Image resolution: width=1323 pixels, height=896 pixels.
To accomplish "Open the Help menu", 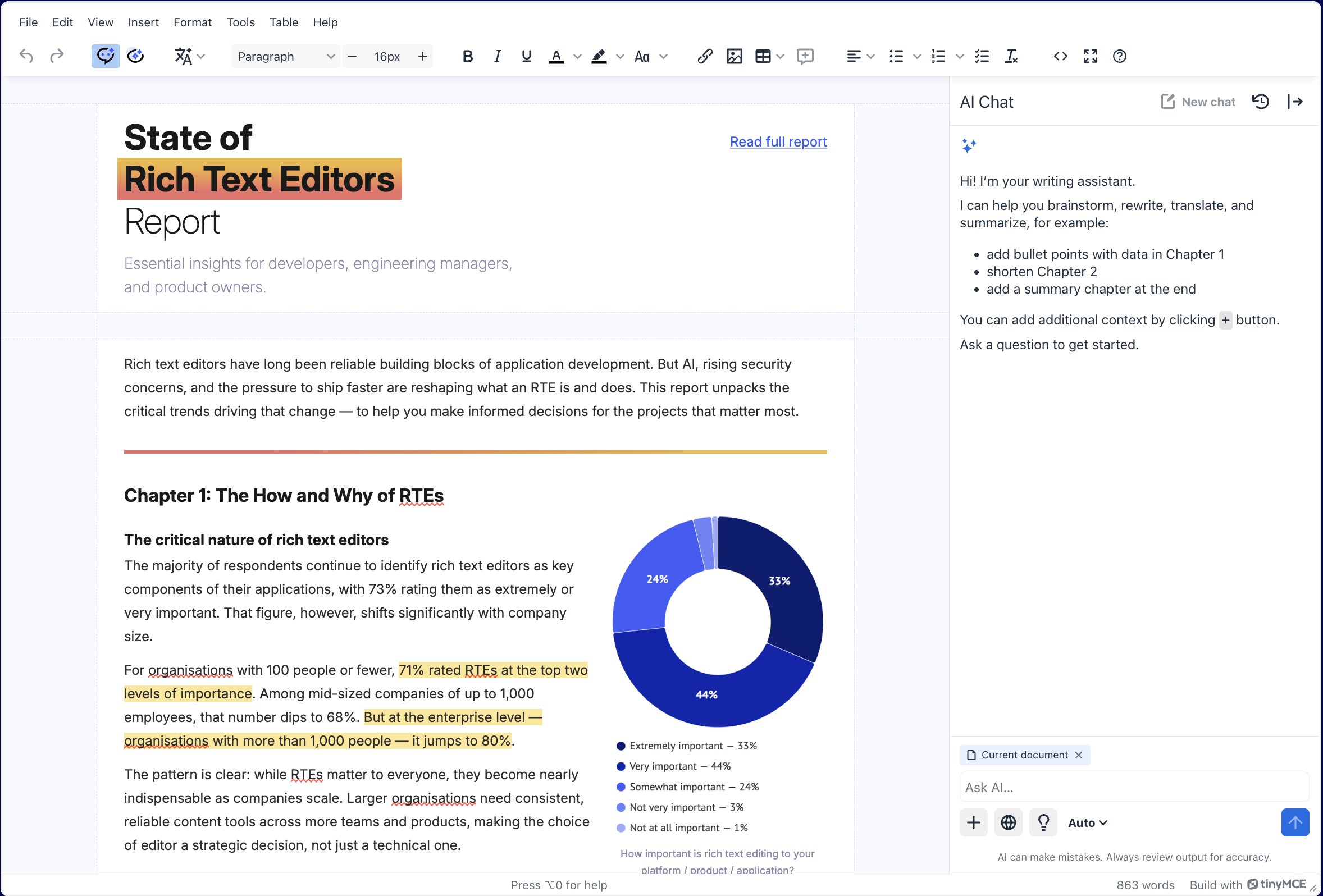I will coord(326,22).
